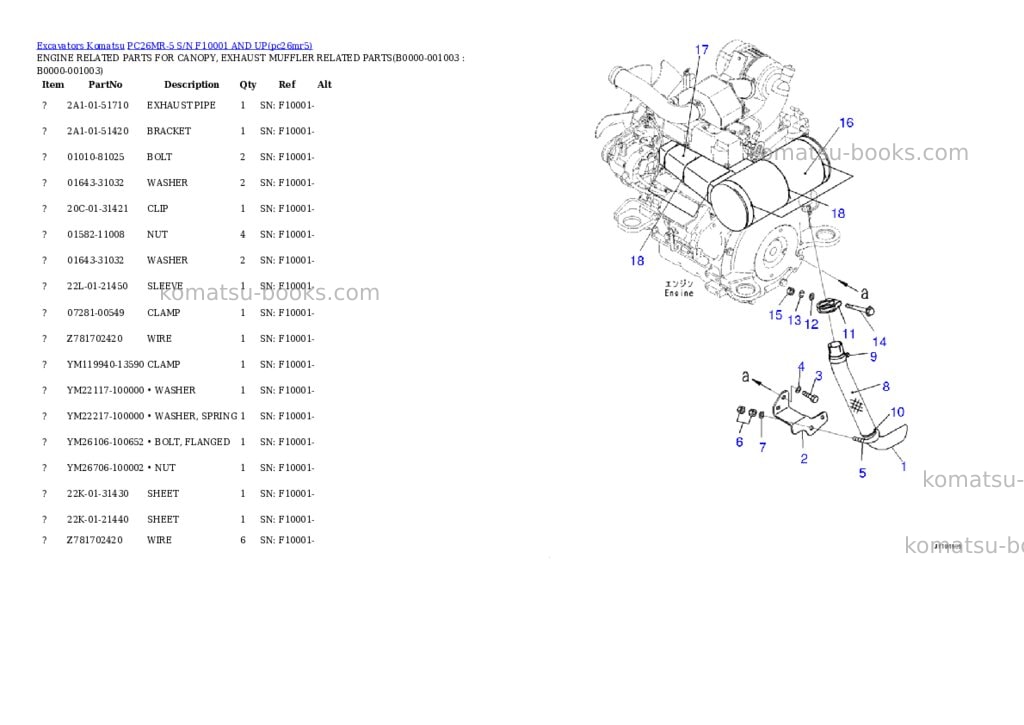Click the CLIP description
1024x725 pixels.
point(157,208)
